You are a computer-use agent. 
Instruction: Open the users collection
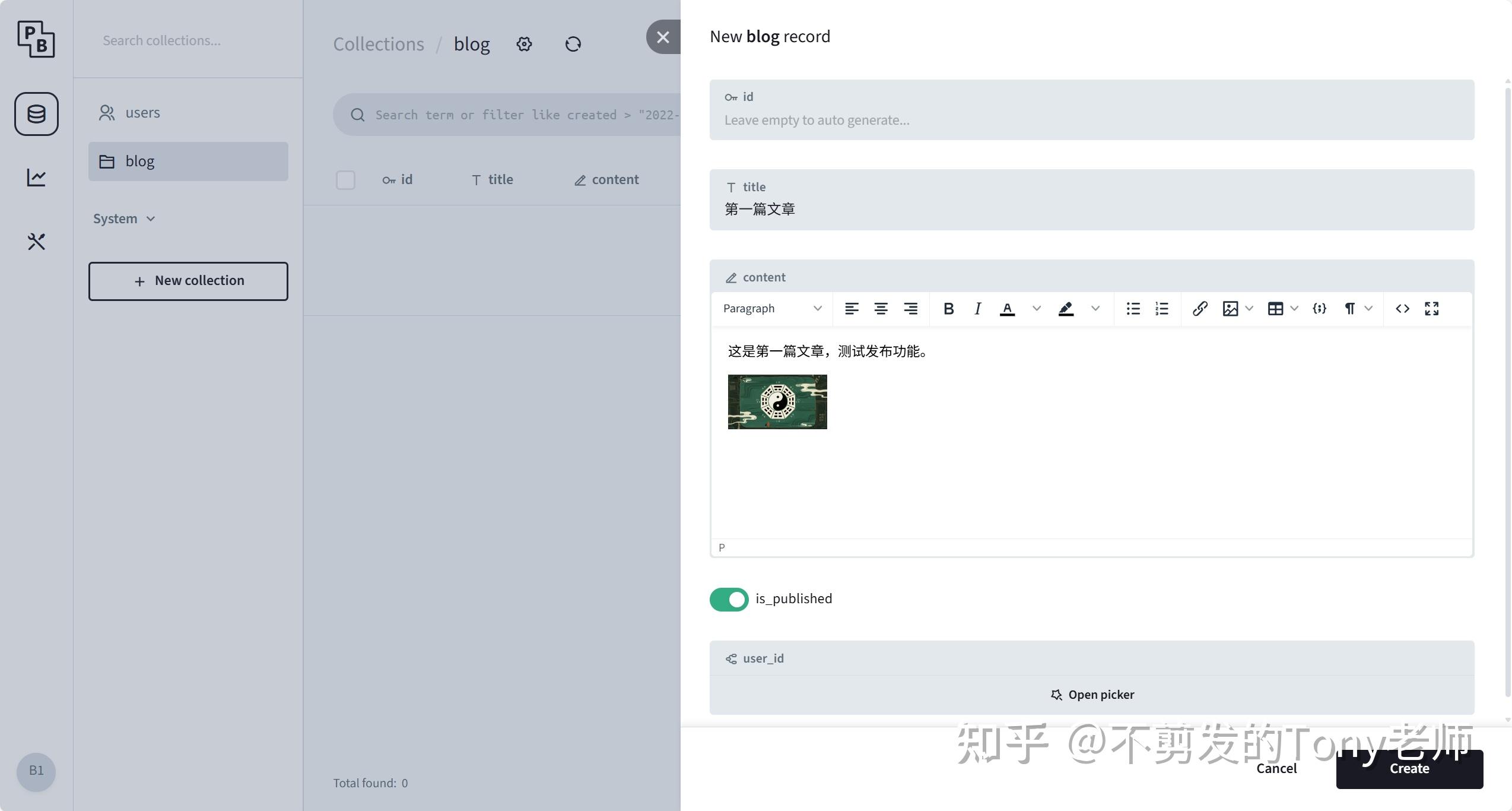(142, 112)
